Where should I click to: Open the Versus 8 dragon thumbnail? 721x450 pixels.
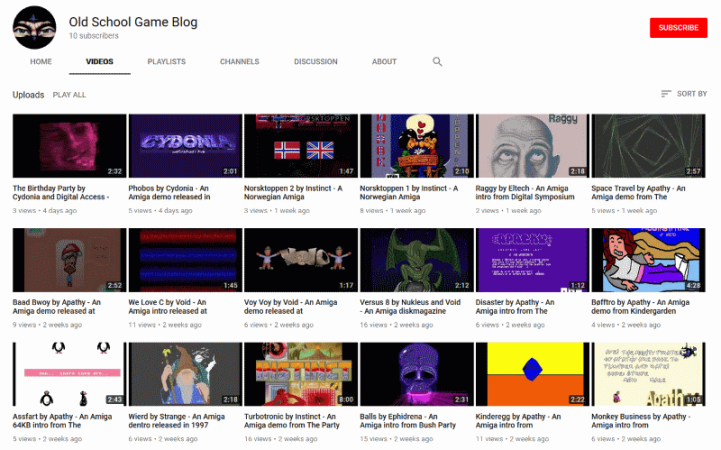coord(416,259)
